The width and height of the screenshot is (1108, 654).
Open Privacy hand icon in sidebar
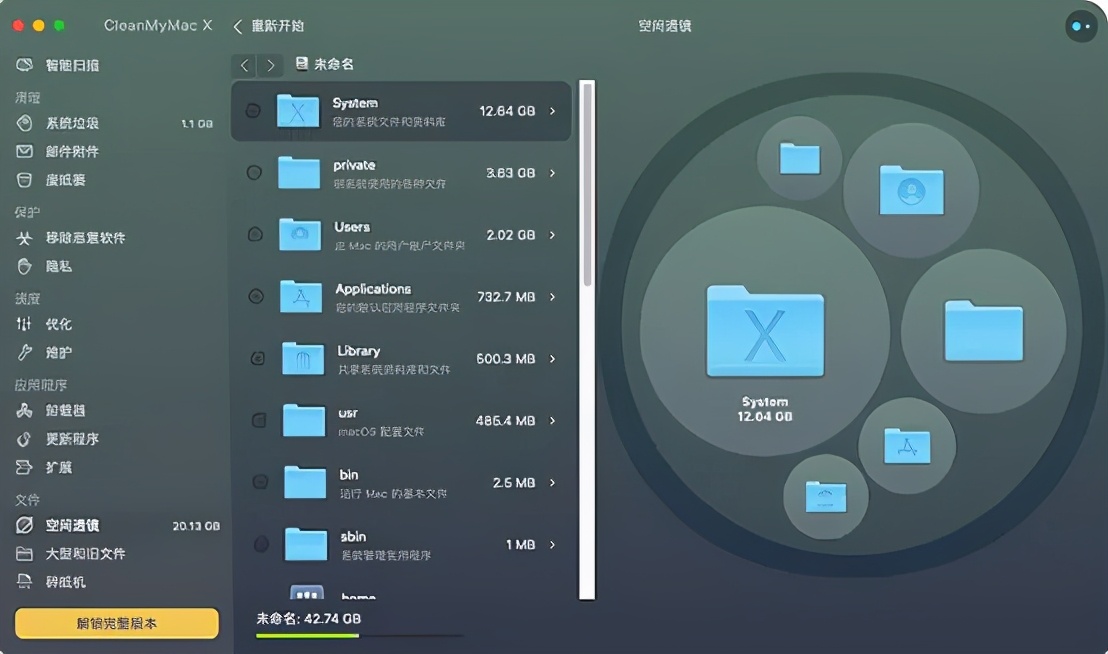[25, 266]
